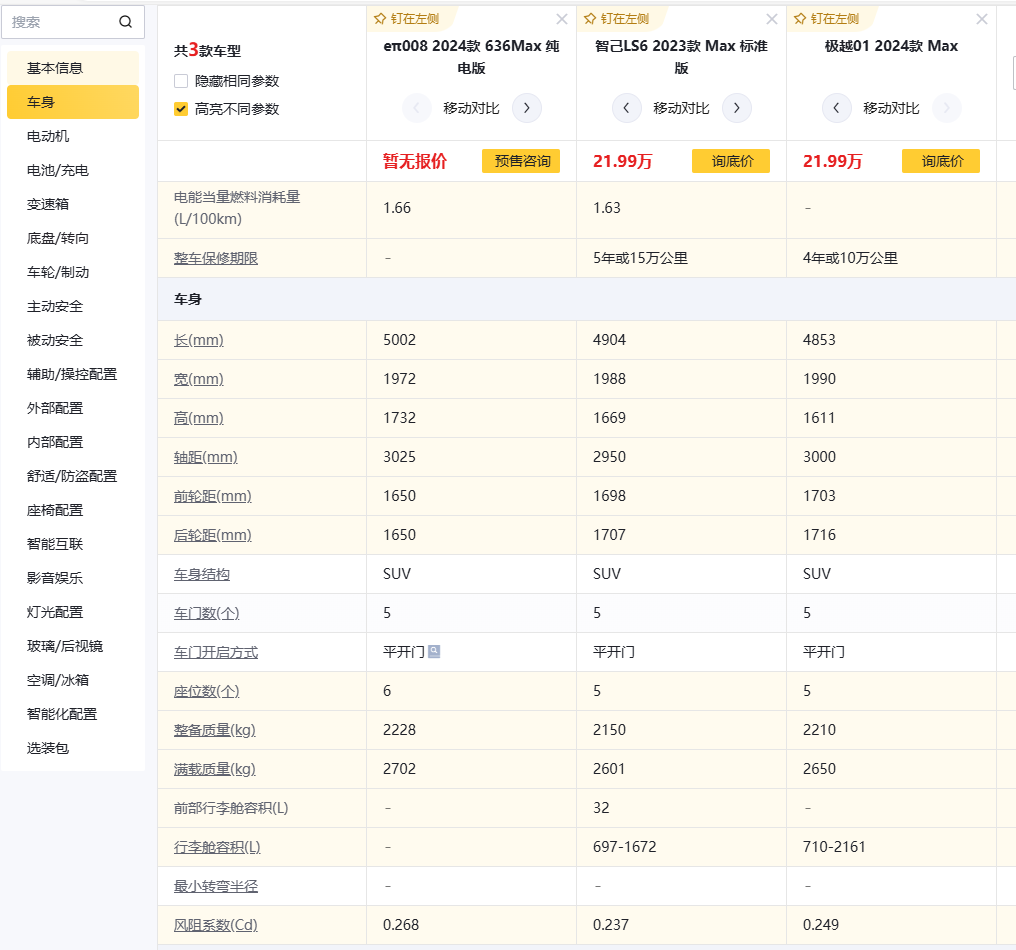Click info icon beside 平开门
Image resolution: width=1016 pixels, height=950 pixels.
(434, 651)
